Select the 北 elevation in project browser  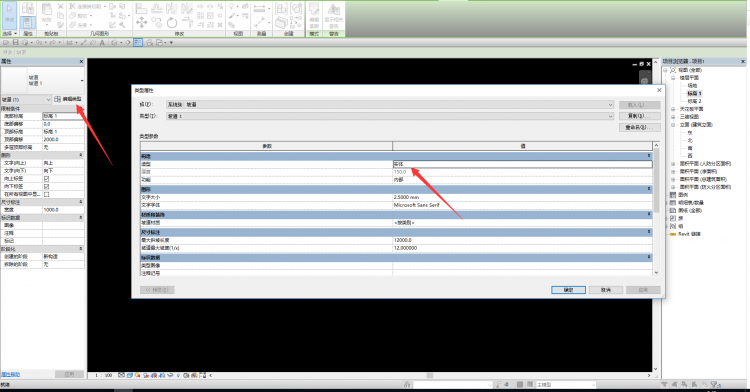pos(690,141)
